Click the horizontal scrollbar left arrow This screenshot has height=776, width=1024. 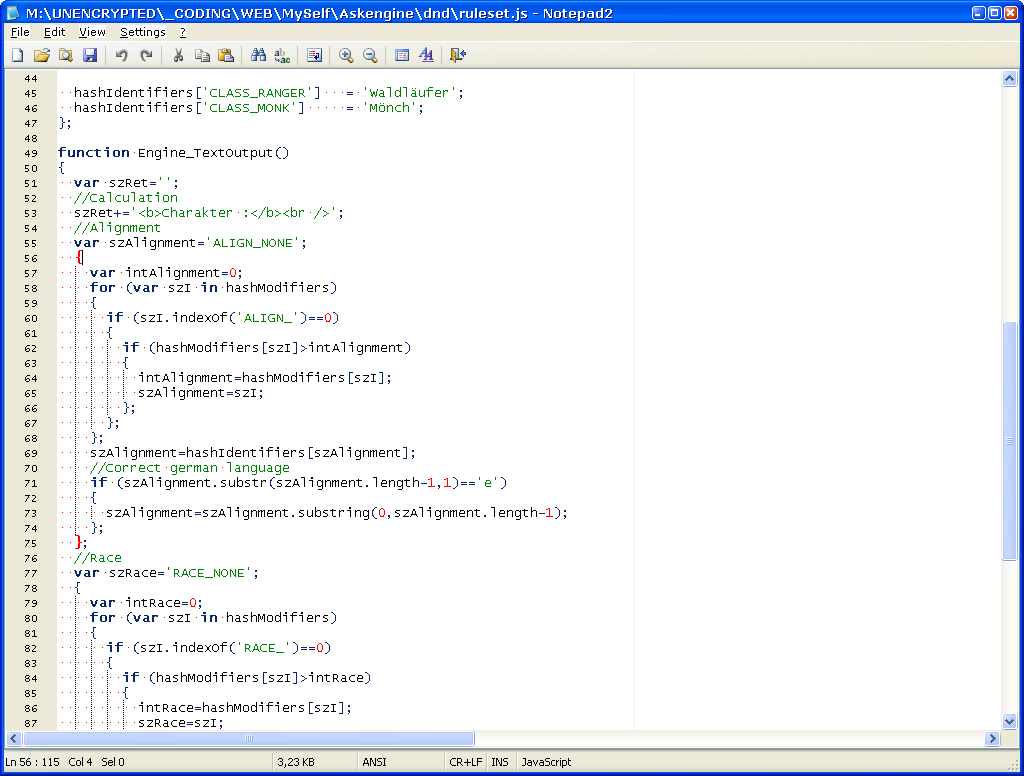tap(14, 739)
